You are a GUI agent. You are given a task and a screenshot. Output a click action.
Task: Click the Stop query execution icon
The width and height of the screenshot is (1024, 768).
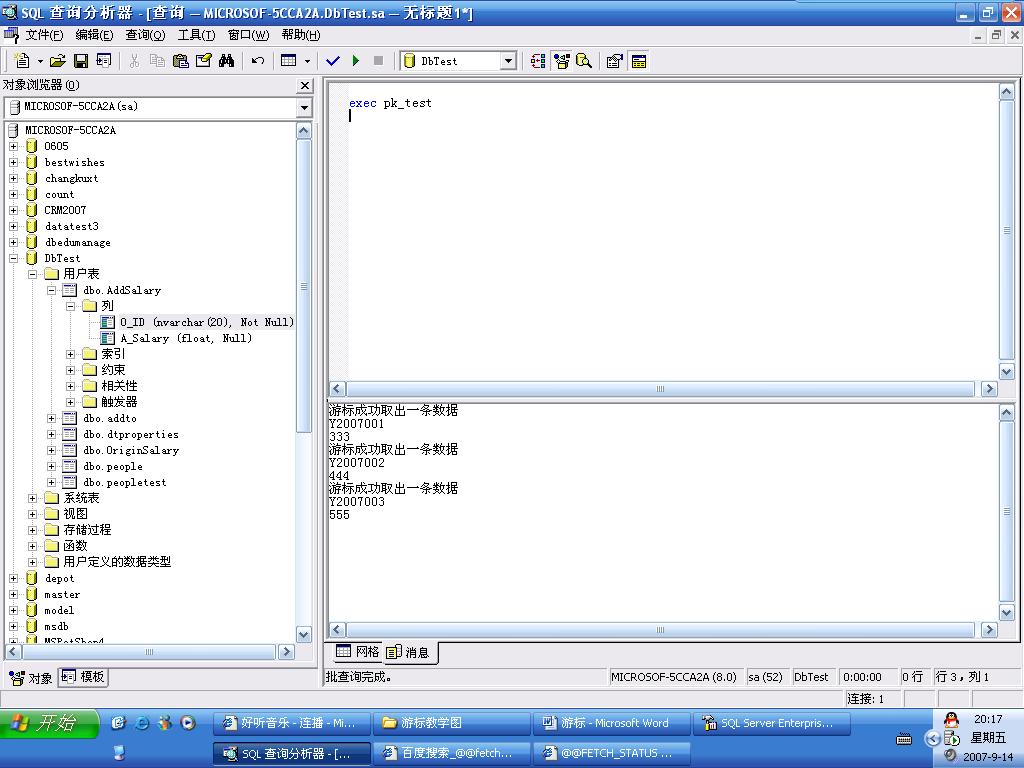click(x=378, y=61)
